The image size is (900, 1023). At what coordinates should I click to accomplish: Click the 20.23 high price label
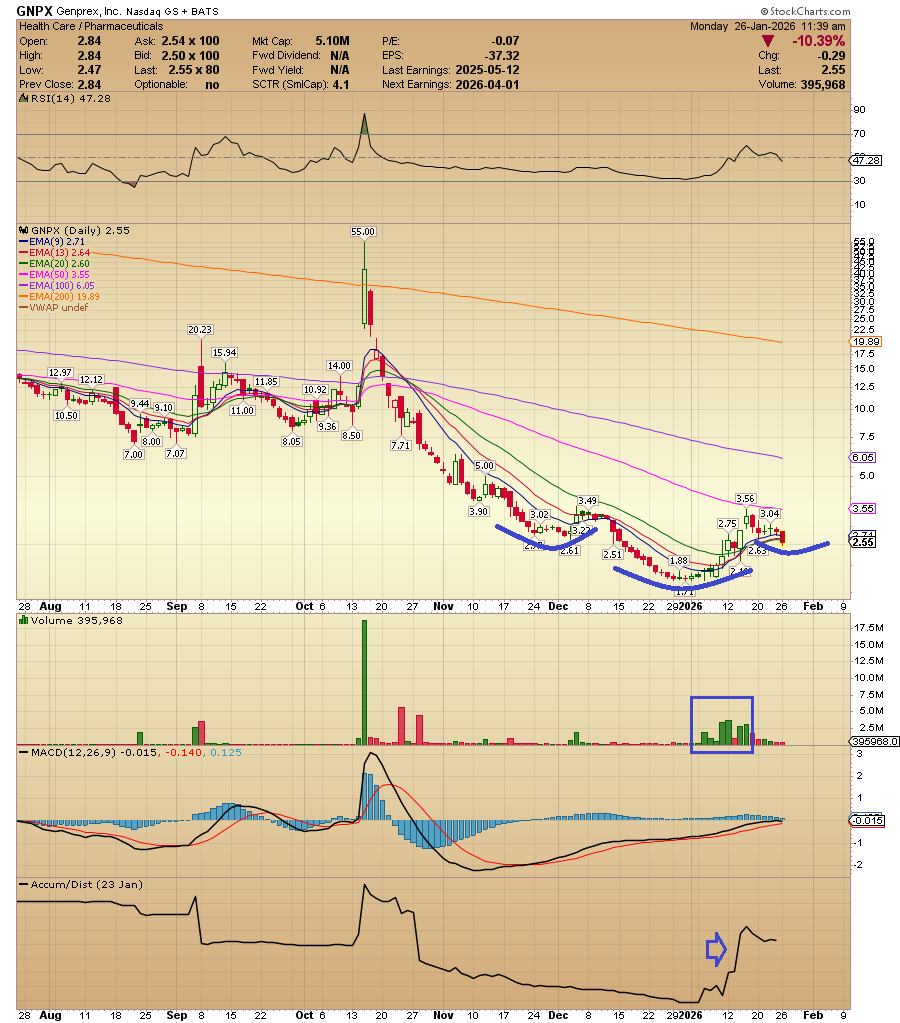200,329
